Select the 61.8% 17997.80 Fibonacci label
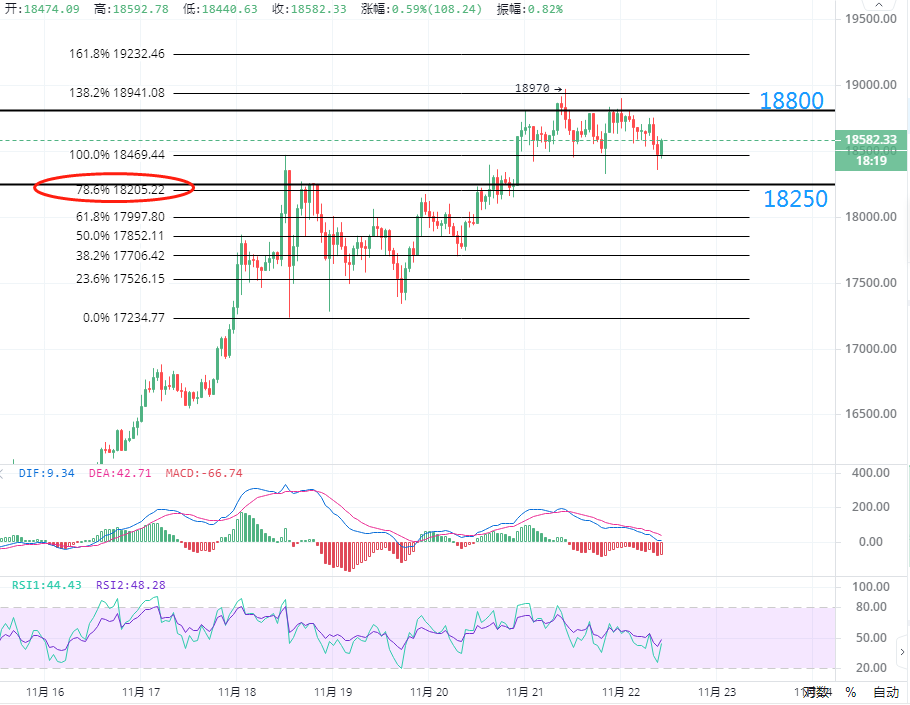910x705 pixels. (120, 216)
